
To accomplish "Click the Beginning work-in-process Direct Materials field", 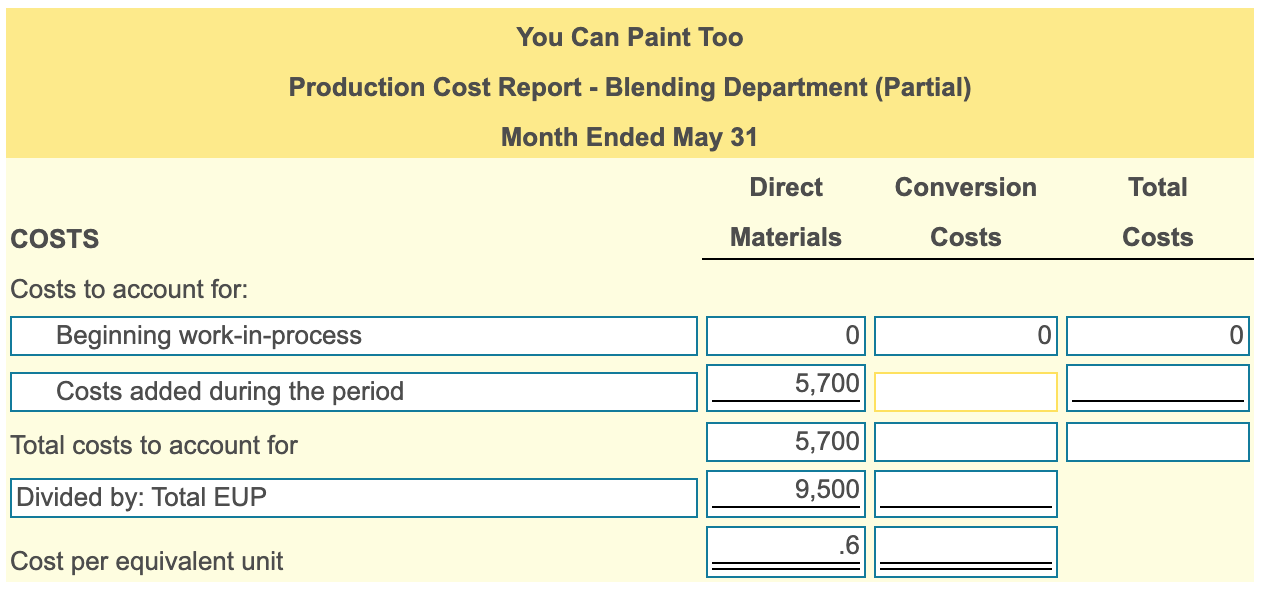I will coord(784,335).
